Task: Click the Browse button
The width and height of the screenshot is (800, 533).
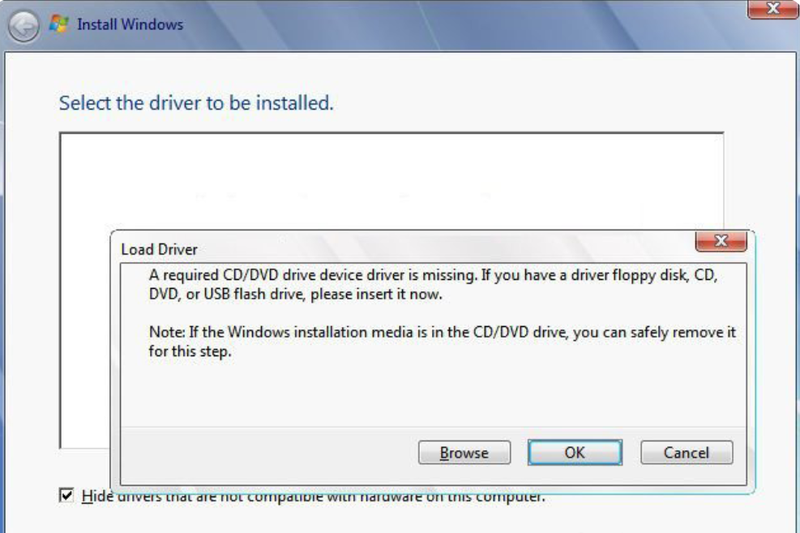Action: (464, 452)
